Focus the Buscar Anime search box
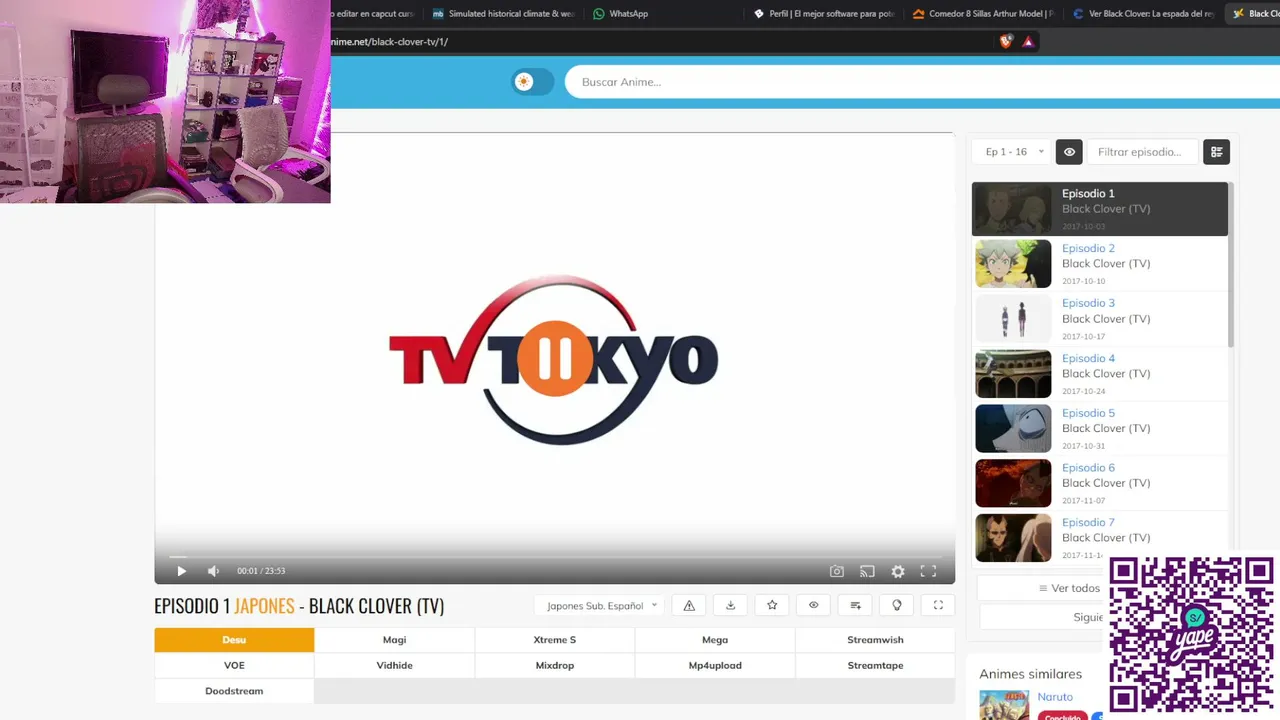The image size is (1280, 720). [x=920, y=82]
